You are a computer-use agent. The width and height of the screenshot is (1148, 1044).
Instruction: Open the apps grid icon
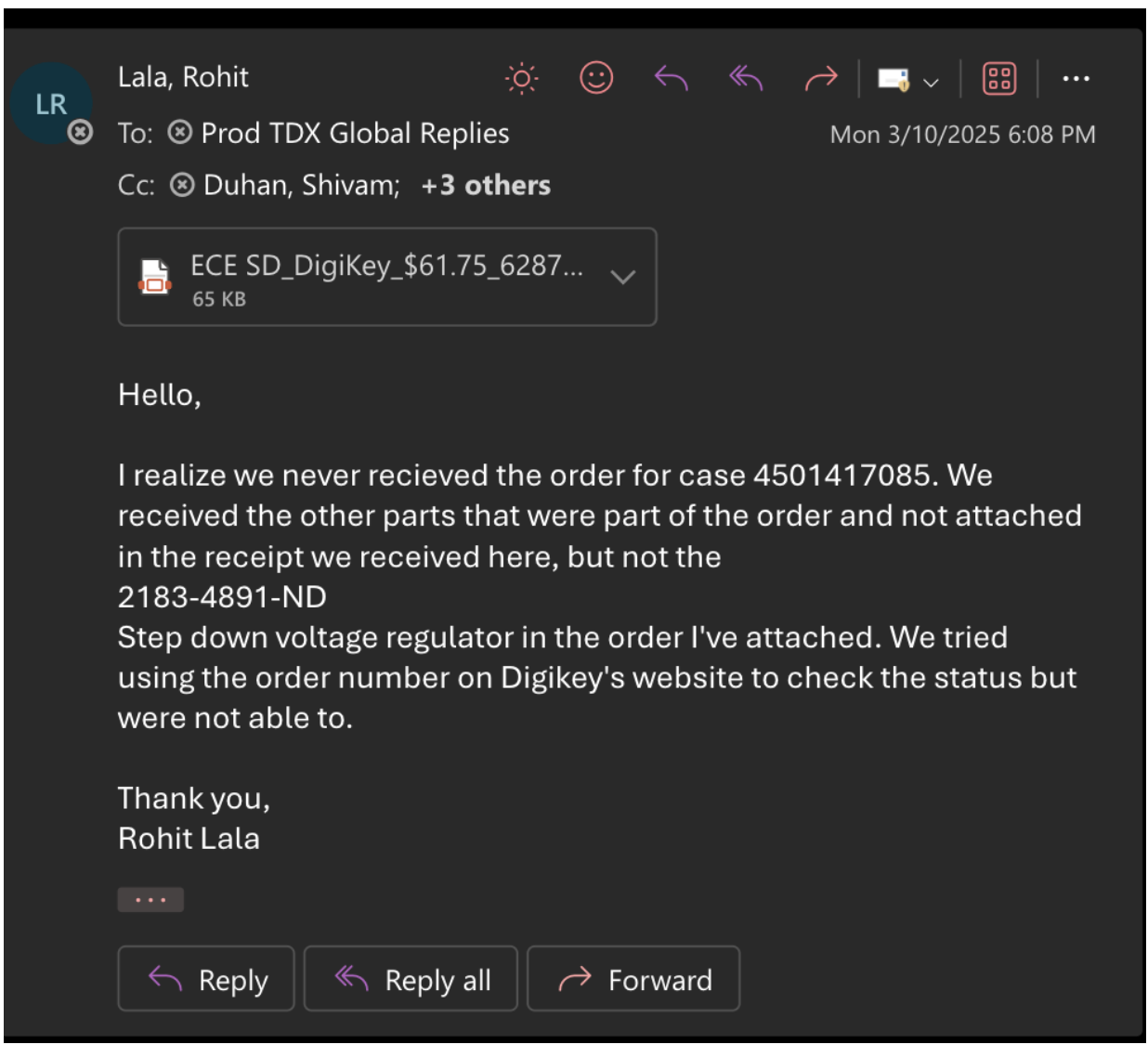999,79
